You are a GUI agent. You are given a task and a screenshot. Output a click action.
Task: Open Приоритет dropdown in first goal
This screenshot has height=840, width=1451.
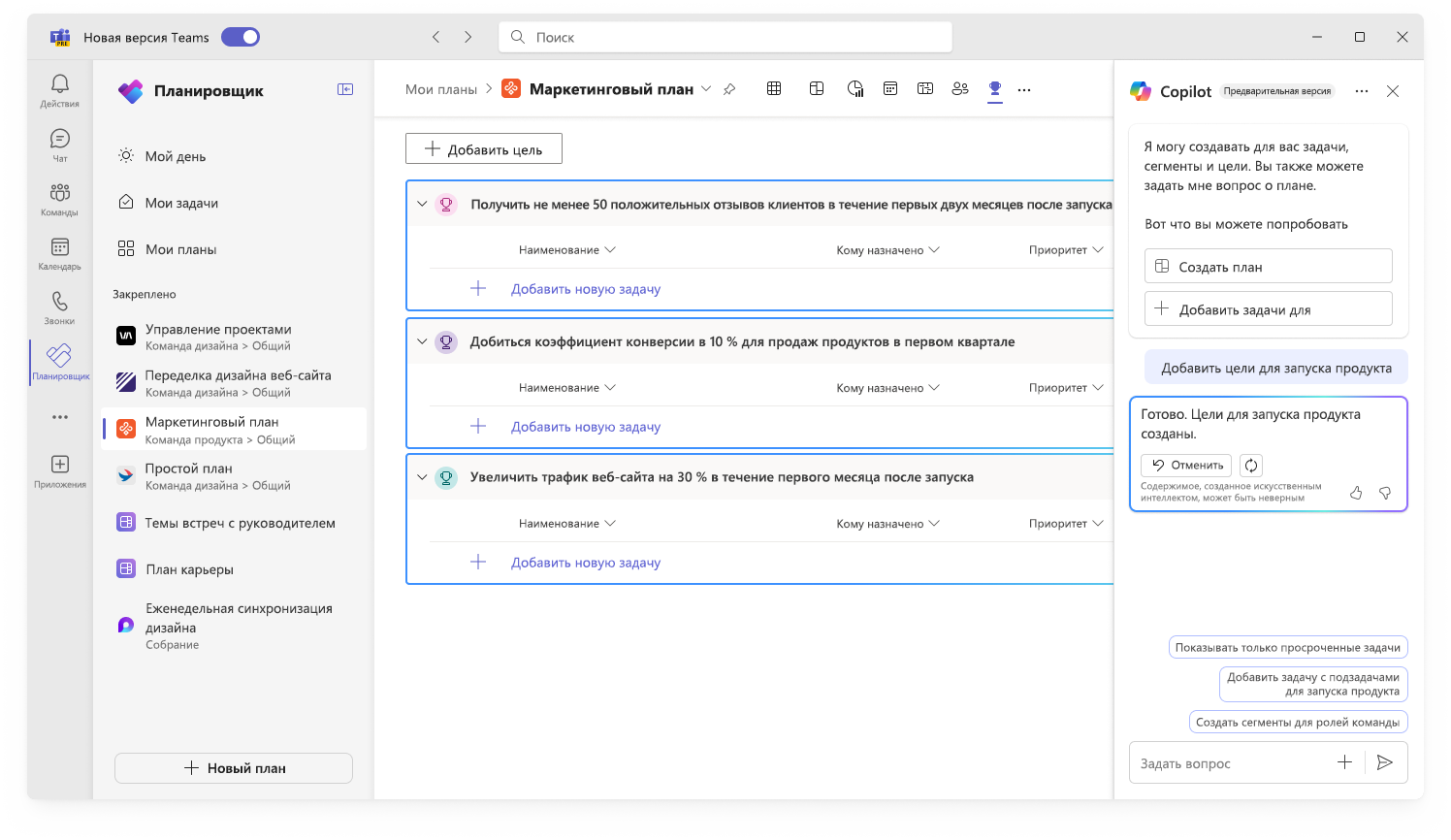point(1066,250)
